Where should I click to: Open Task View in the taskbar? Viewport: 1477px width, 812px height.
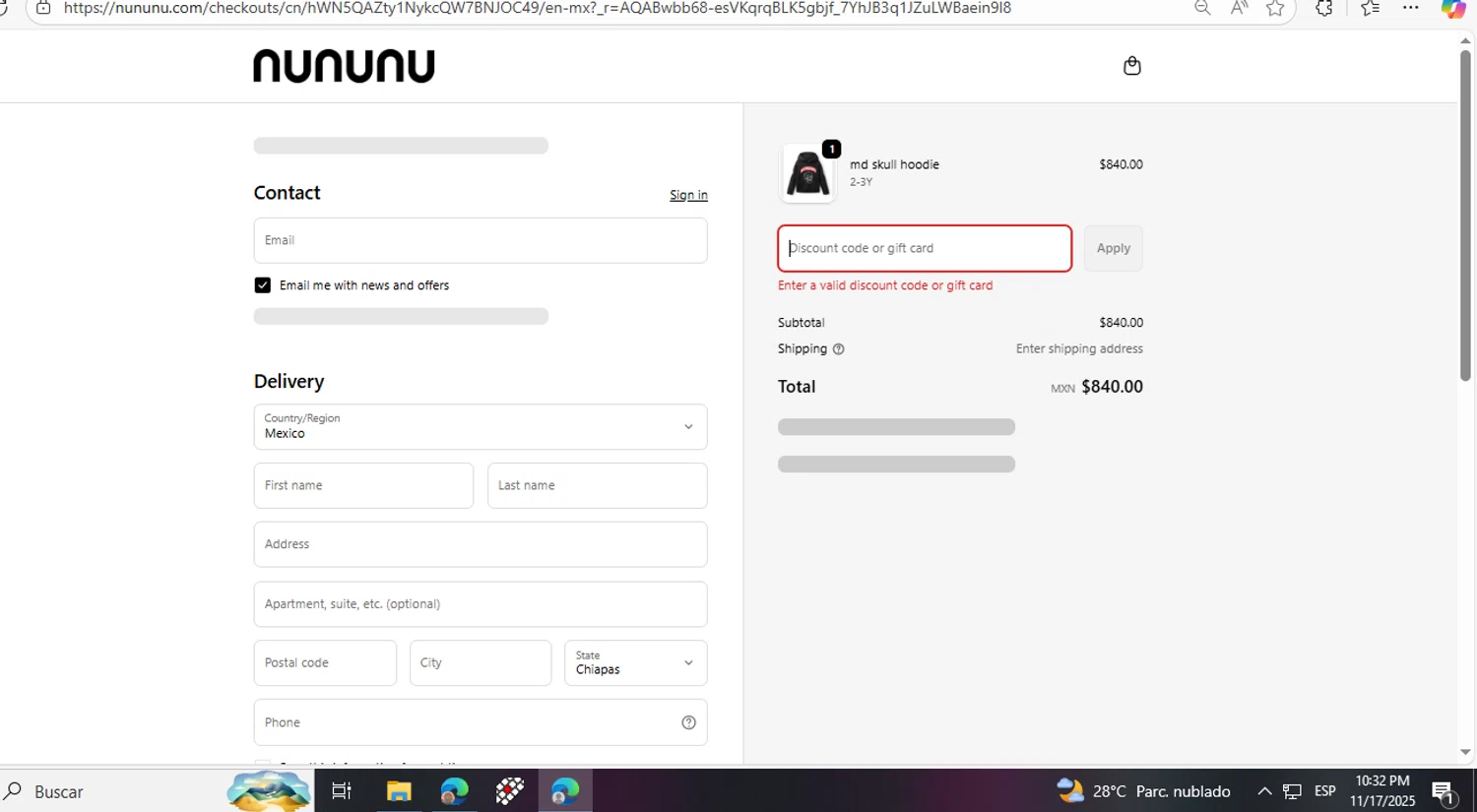coord(342,791)
